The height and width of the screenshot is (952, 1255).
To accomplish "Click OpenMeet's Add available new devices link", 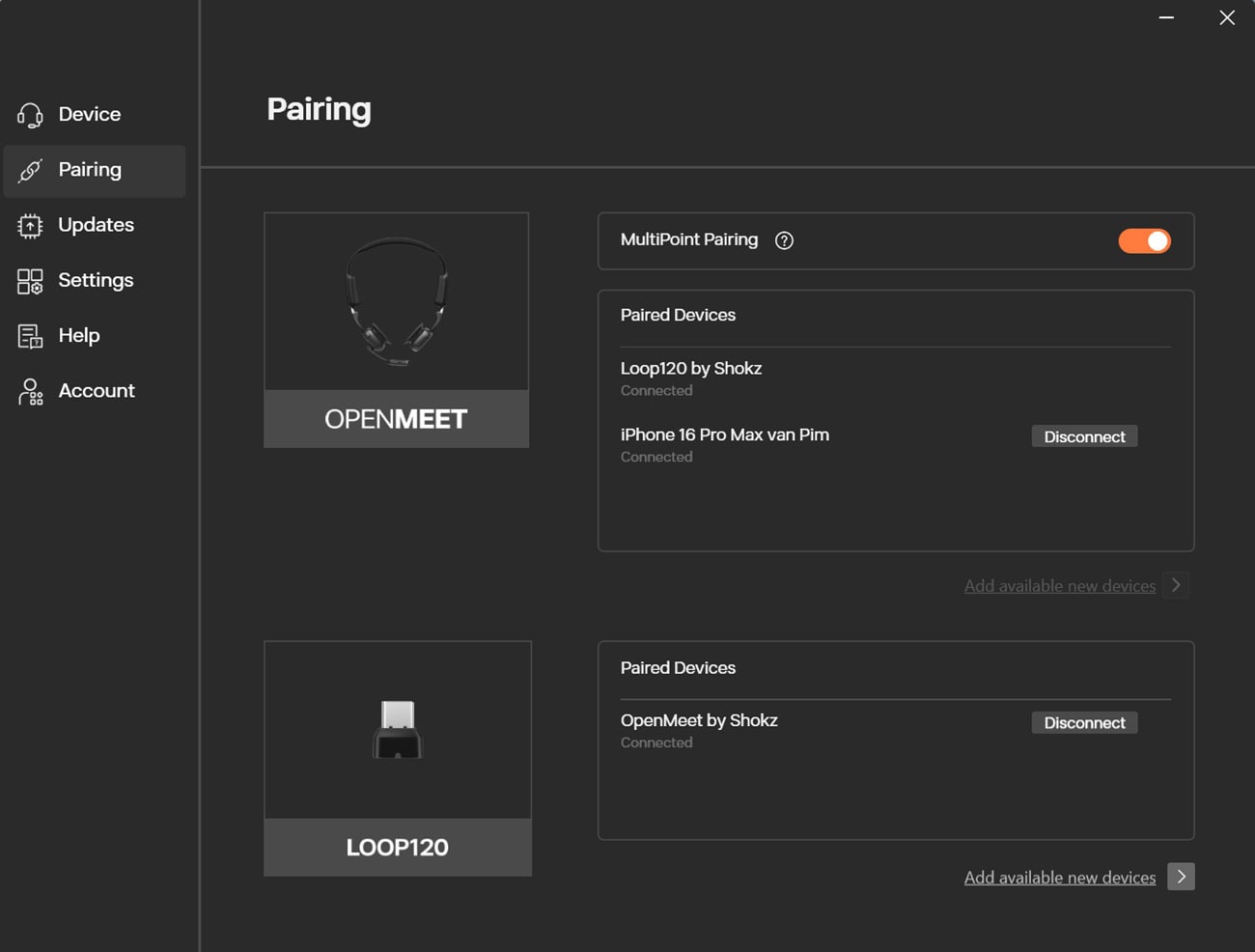I will point(1059,586).
